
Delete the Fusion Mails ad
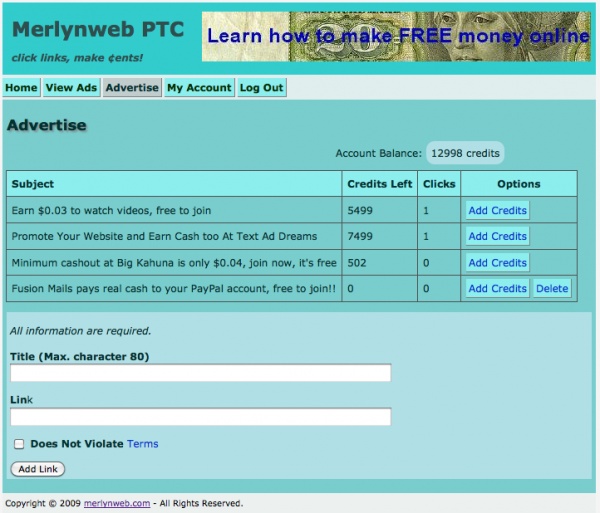(x=552, y=288)
